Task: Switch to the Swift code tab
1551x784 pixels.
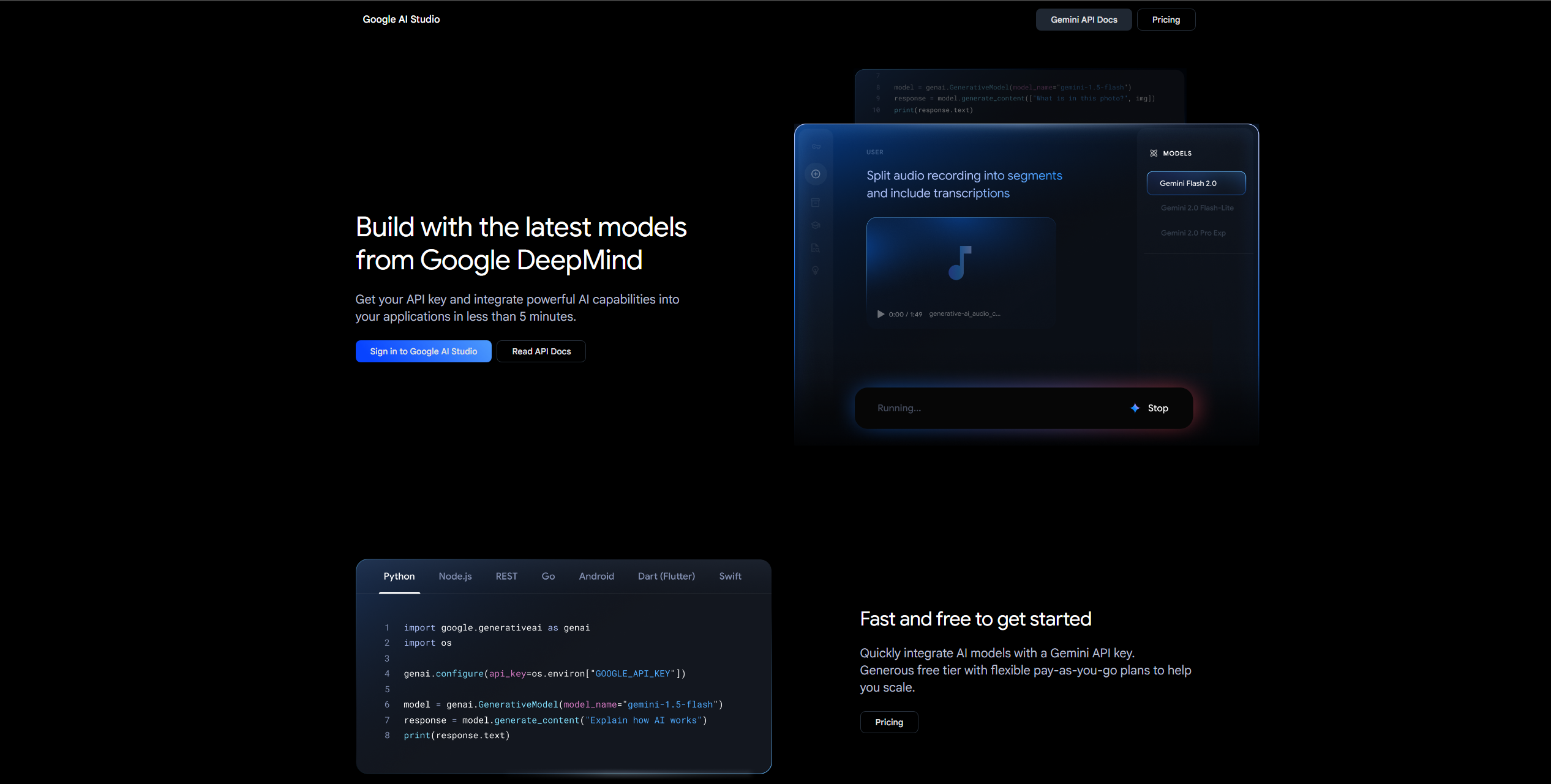Action: (730, 576)
